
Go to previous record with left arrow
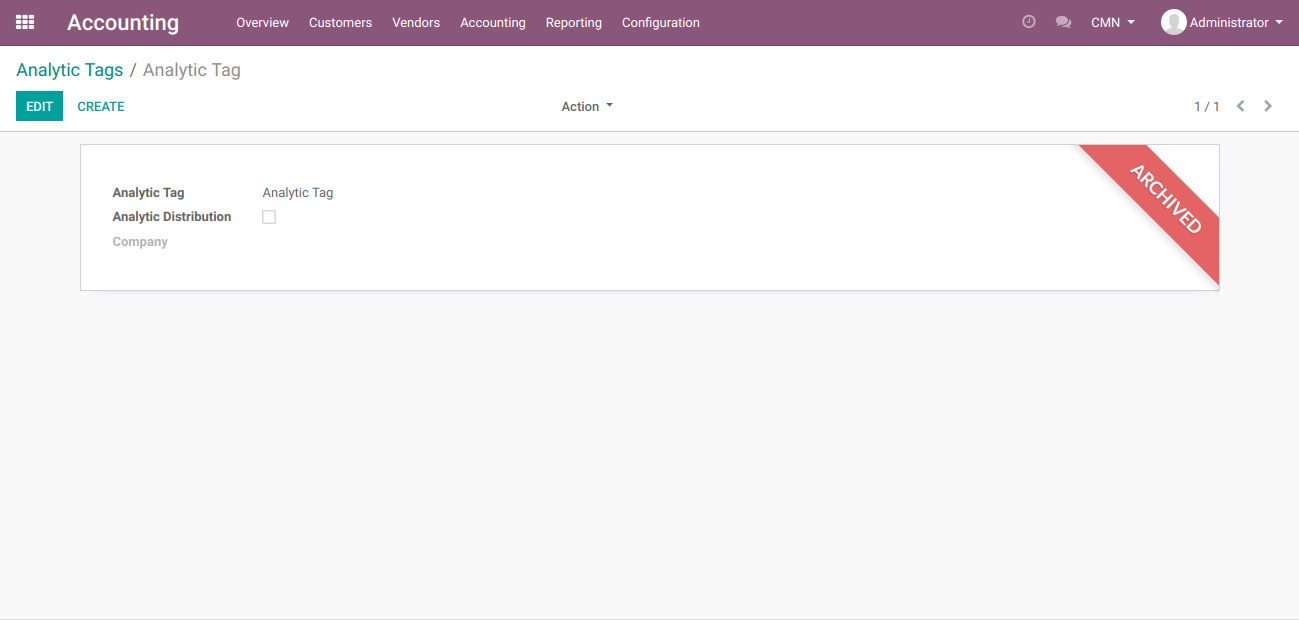1240,105
